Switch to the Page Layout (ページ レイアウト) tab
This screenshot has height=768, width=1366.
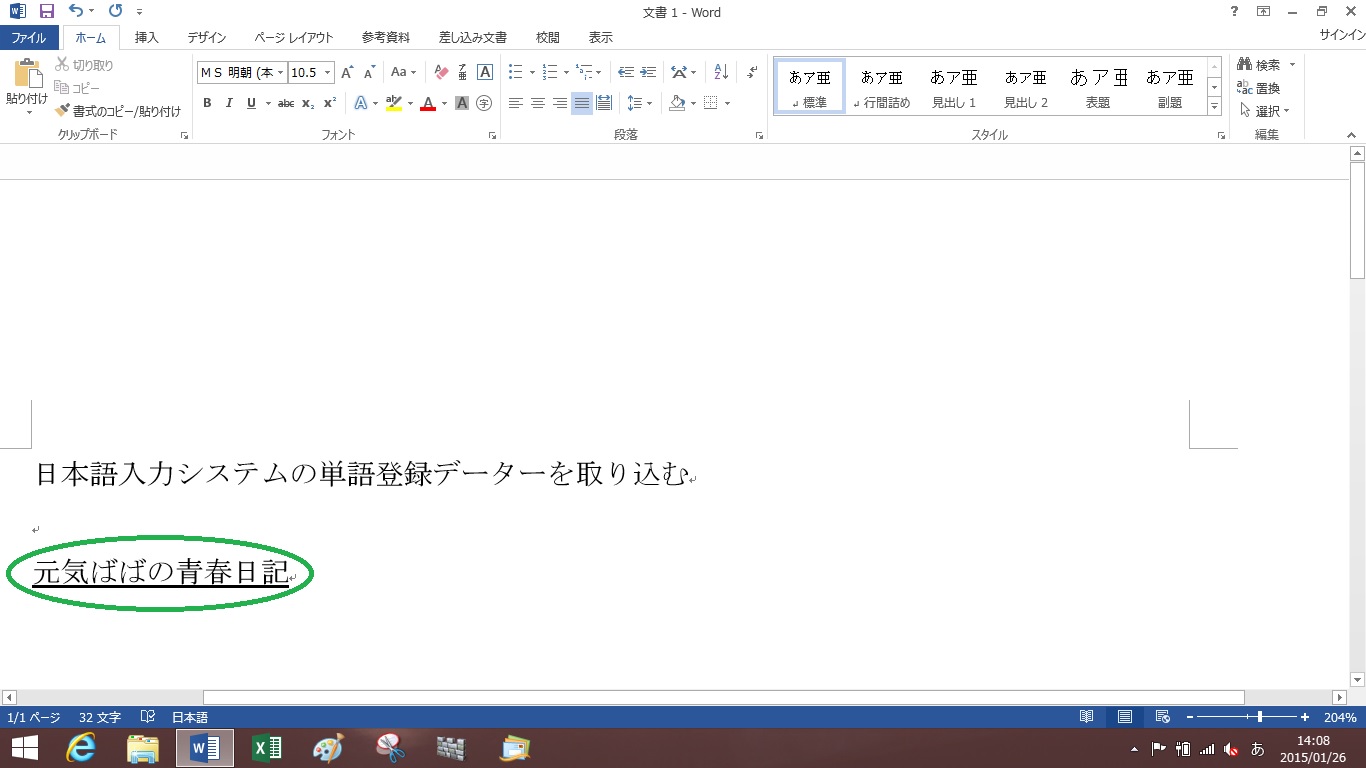(294, 37)
